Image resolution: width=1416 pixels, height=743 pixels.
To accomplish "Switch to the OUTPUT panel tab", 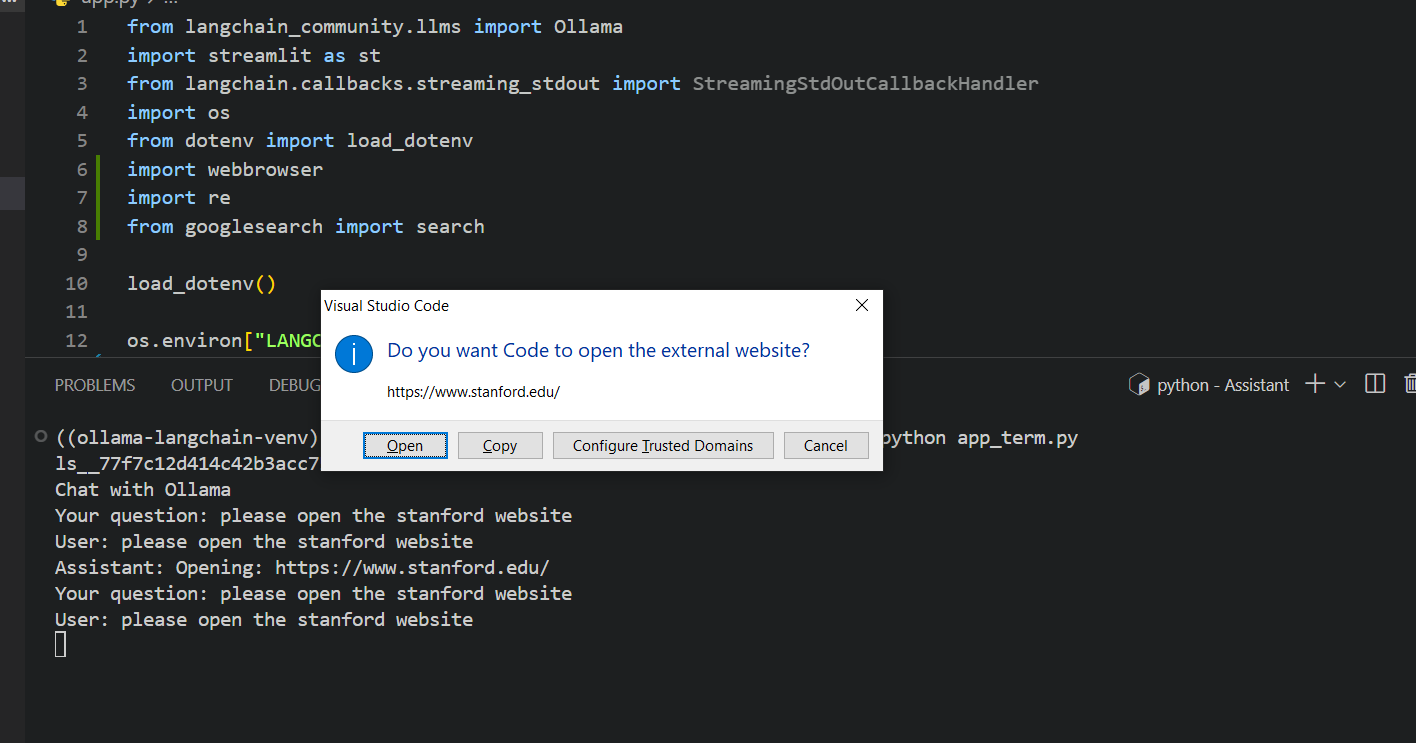I will [202, 385].
